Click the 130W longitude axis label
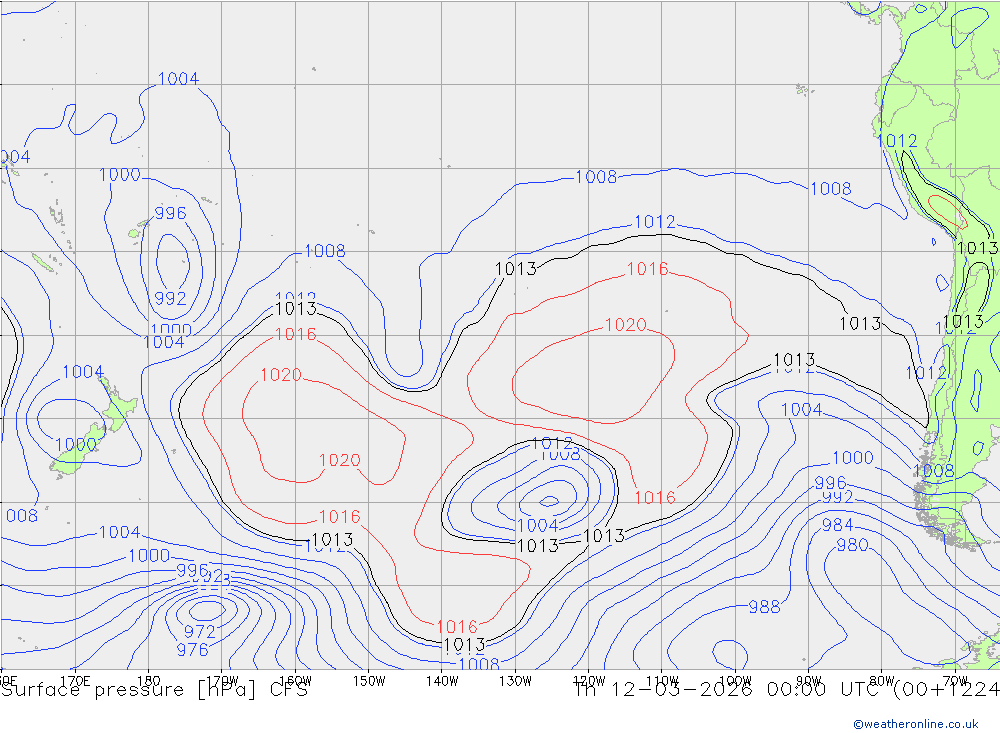 tap(515, 681)
